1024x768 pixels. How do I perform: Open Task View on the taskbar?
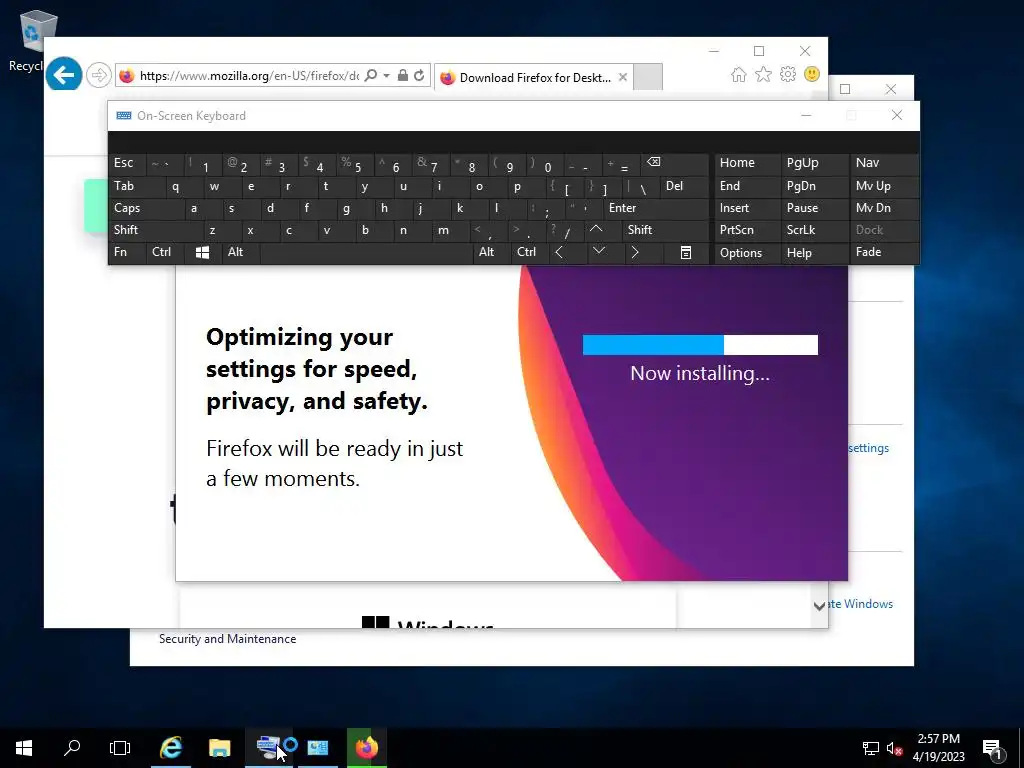pyautogui.click(x=120, y=748)
